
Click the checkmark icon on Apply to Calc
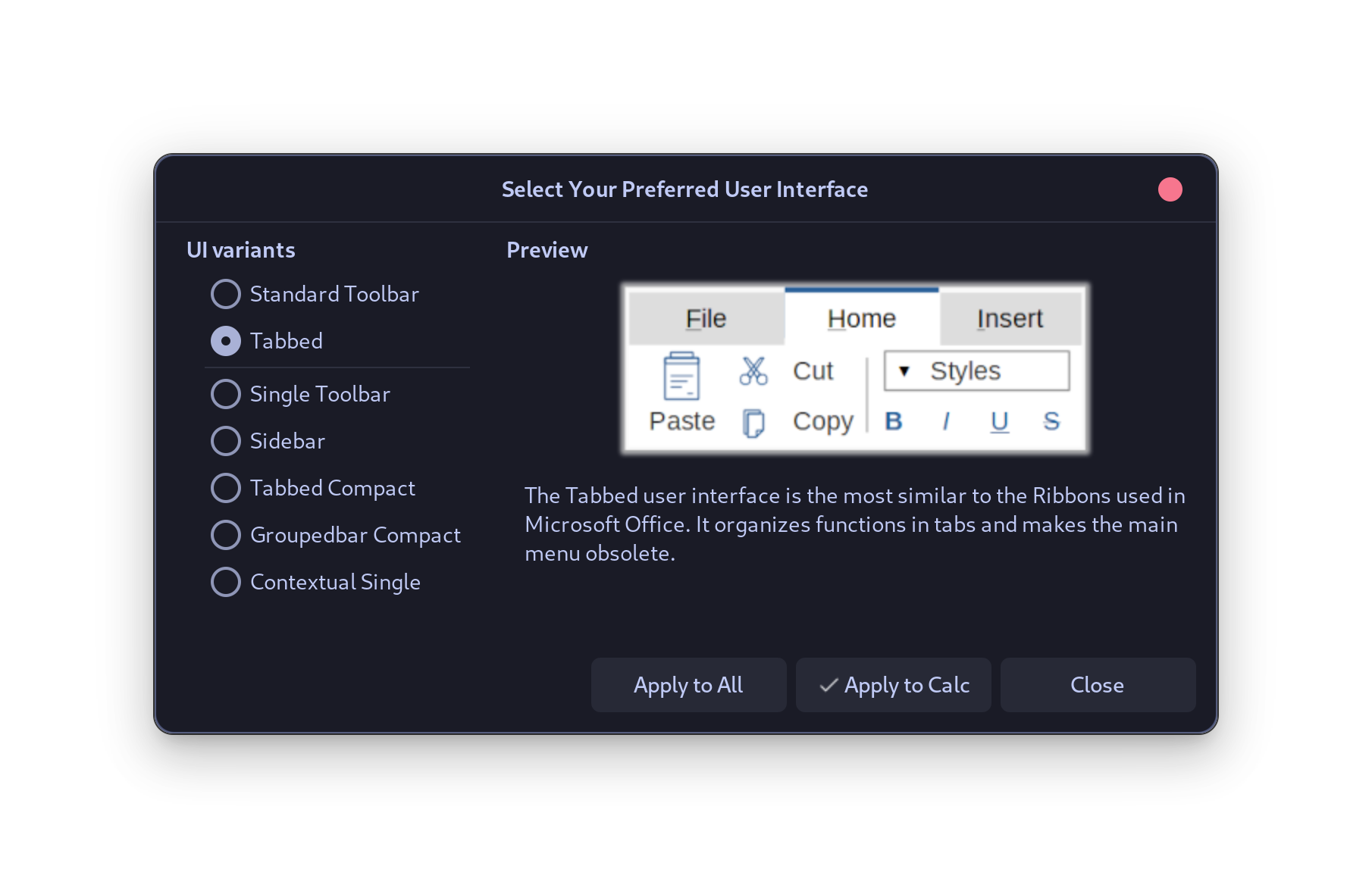click(828, 684)
